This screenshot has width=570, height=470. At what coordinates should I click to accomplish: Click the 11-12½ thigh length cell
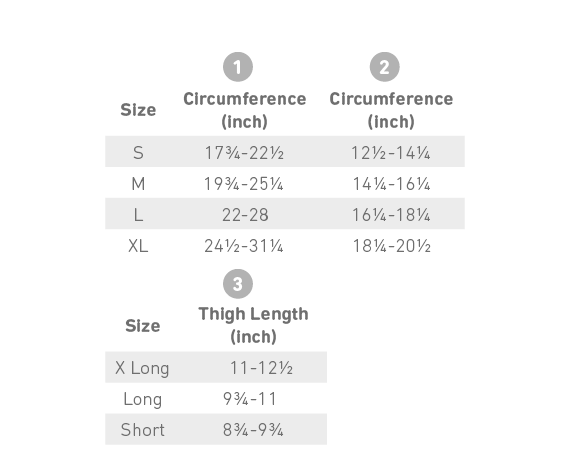tap(261, 368)
